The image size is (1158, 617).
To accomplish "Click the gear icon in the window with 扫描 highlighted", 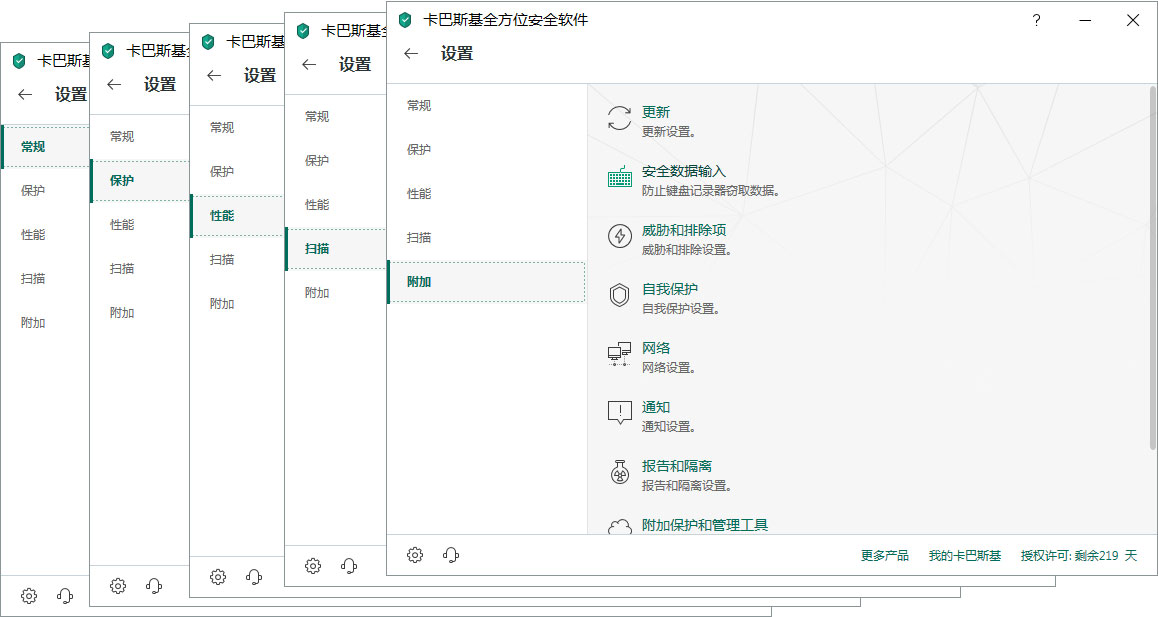I will coord(313,566).
